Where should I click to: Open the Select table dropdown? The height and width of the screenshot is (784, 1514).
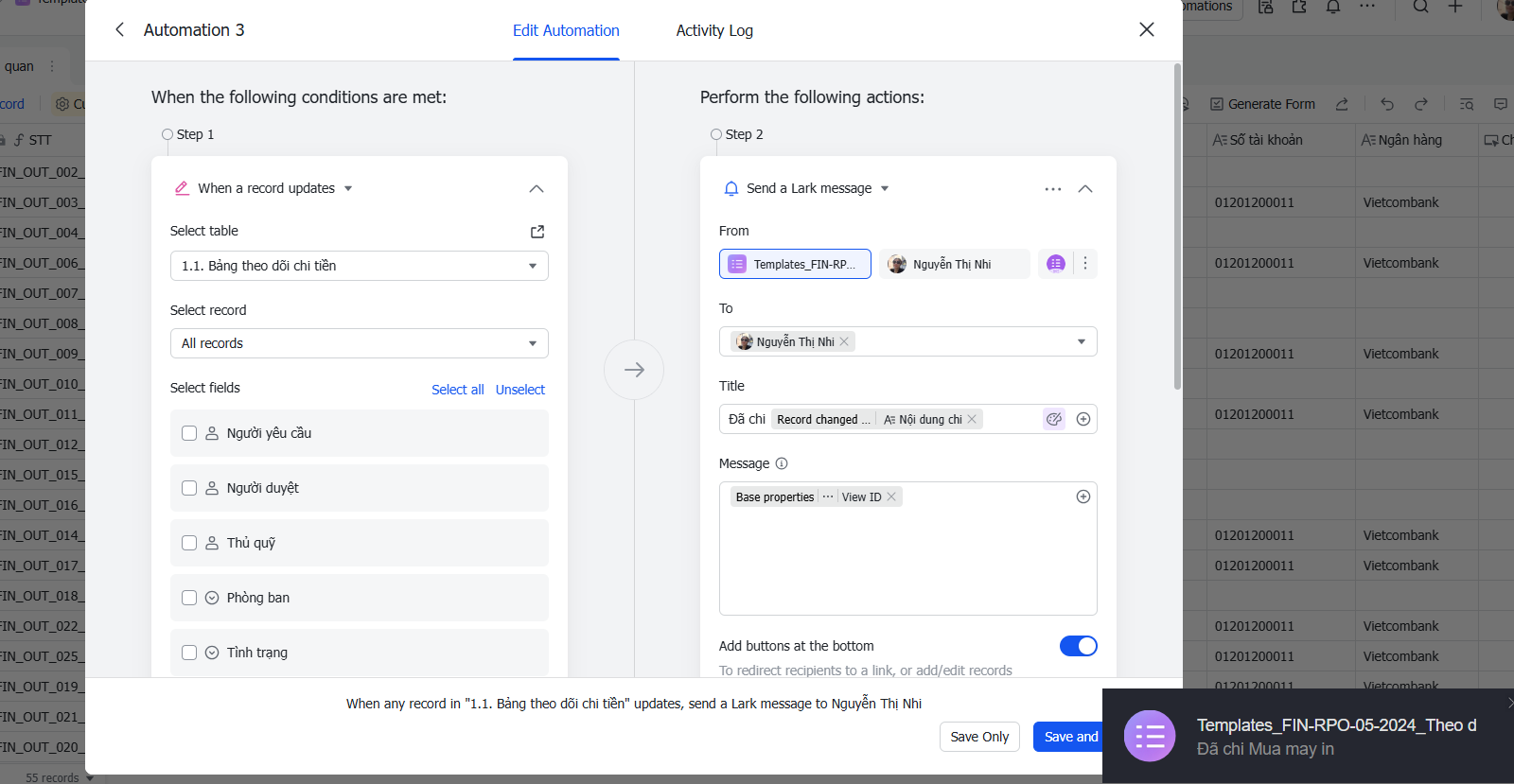(360, 266)
